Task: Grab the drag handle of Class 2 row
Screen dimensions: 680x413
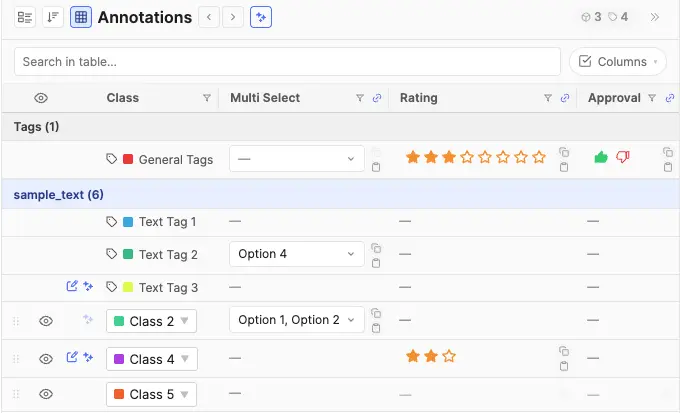Action: point(16,321)
